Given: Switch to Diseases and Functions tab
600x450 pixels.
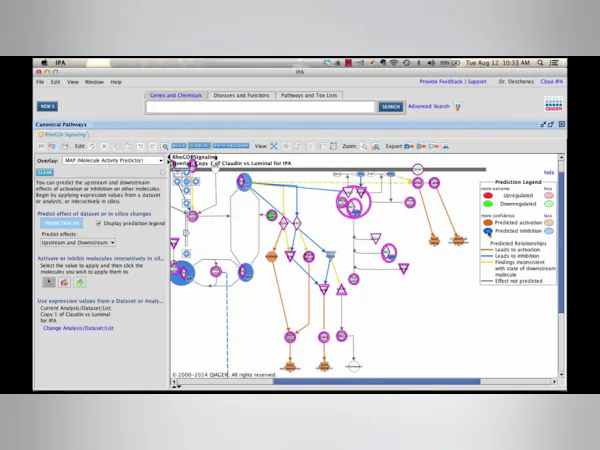Looking at the screenshot, I should (241, 95).
